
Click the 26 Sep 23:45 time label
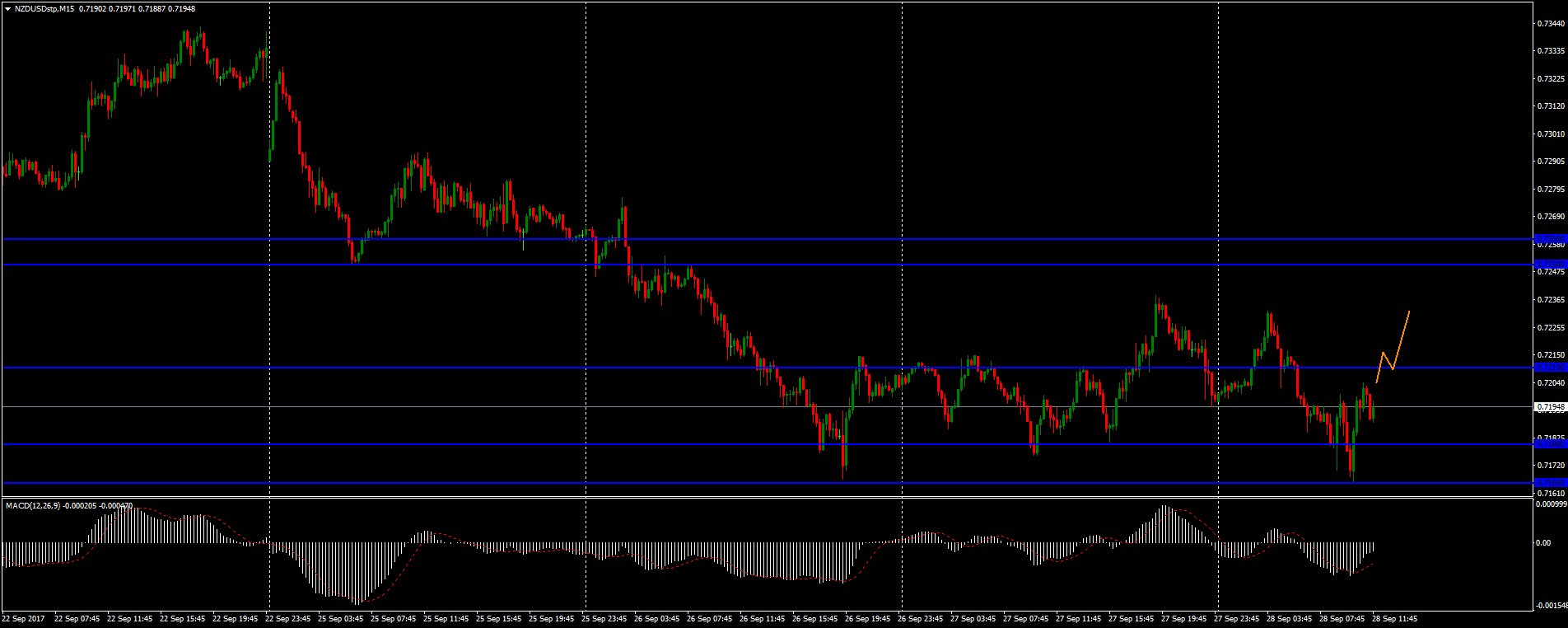click(920, 617)
